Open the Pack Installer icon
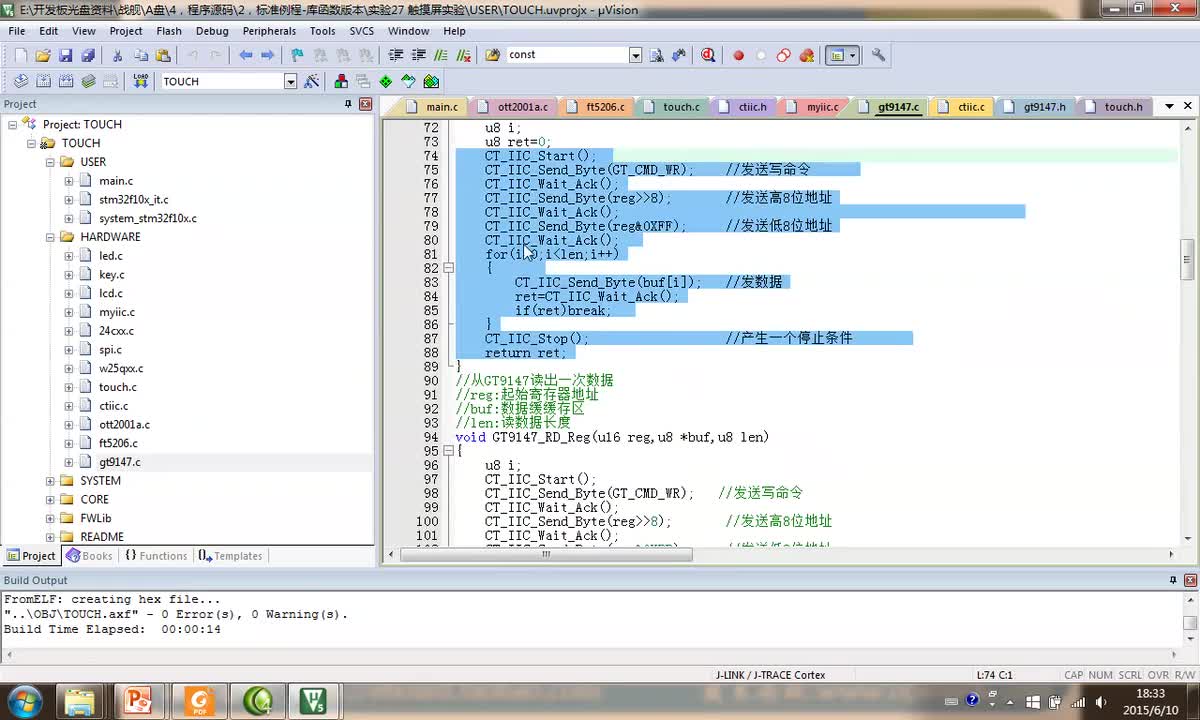The width and height of the screenshot is (1200, 720). point(431,81)
